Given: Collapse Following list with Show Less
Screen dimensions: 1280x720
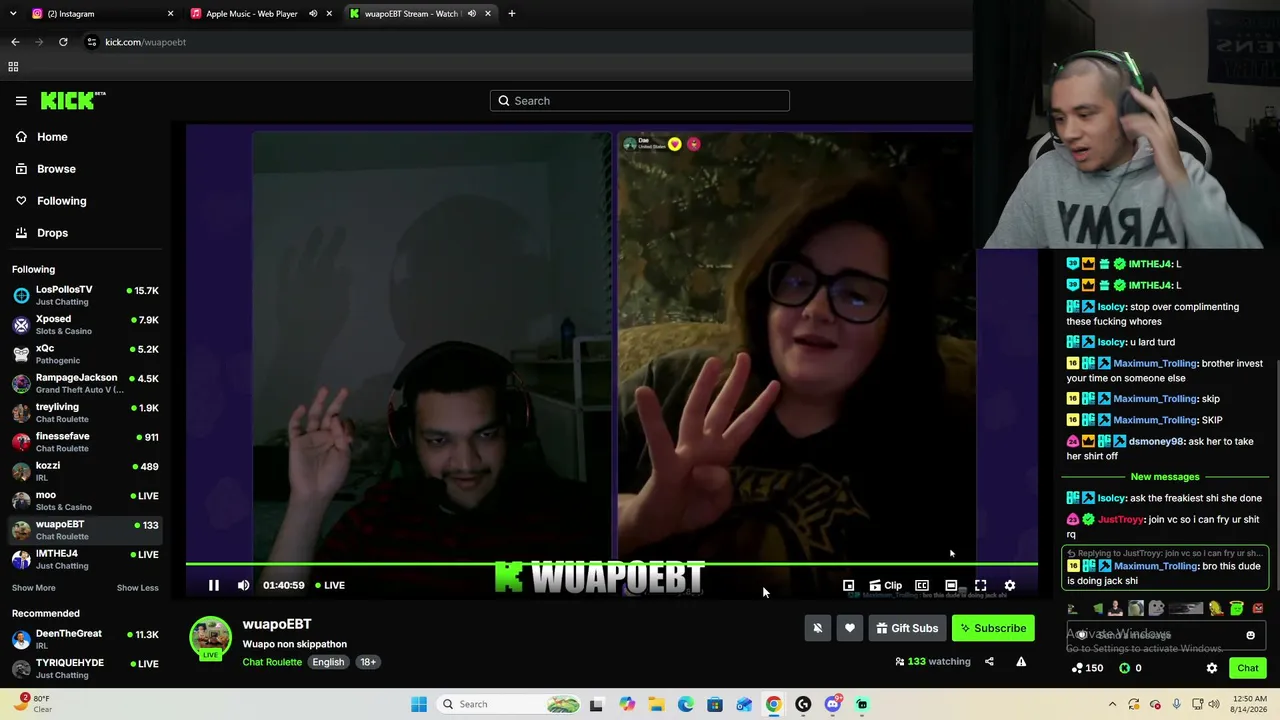Looking at the screenshot, I should pos(137,588).
